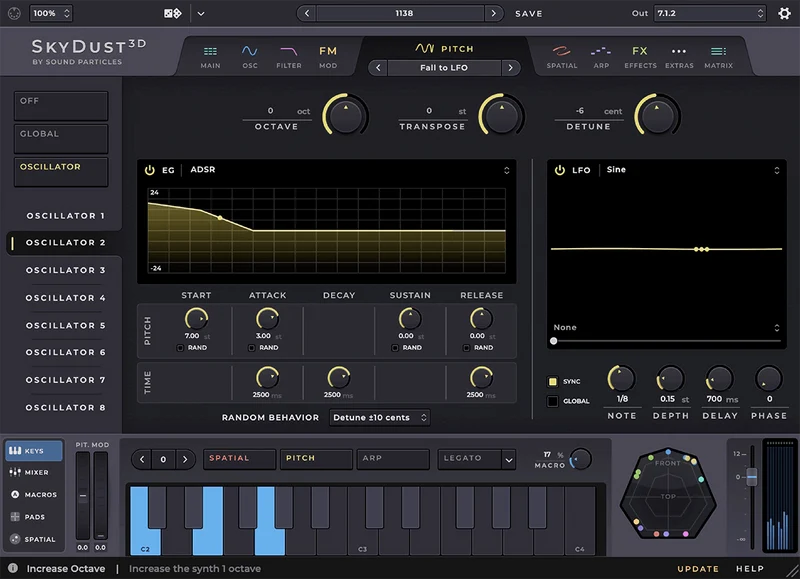Select OSCILLATOR 3 in the list
This screenshot has width=800, height=579.
pyautogui.click(x=65, y=270)
